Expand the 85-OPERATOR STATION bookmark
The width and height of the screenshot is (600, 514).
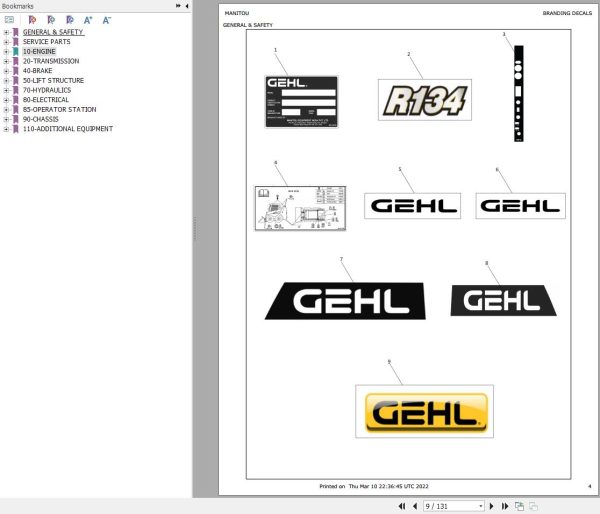click(x=6, y=109)
